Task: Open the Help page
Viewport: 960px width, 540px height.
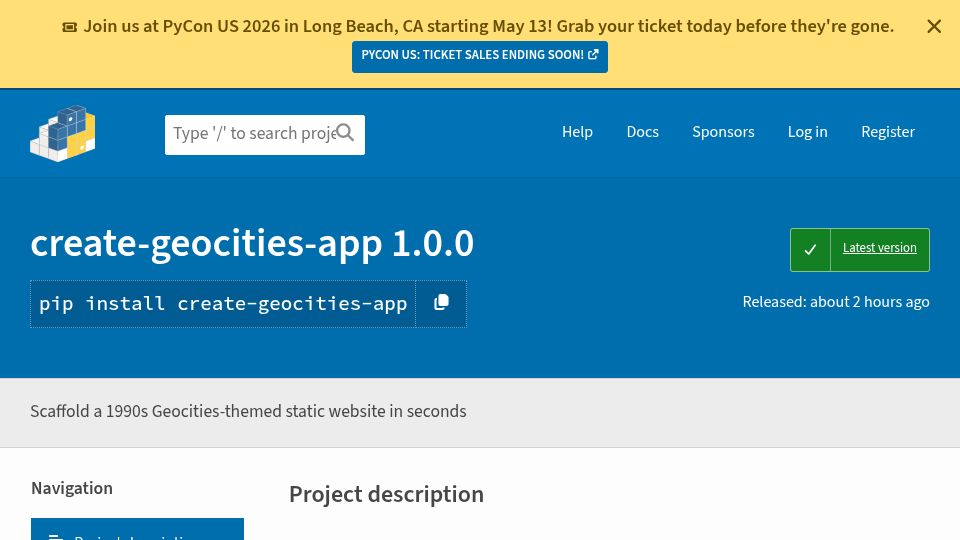Action: [577, 132]
